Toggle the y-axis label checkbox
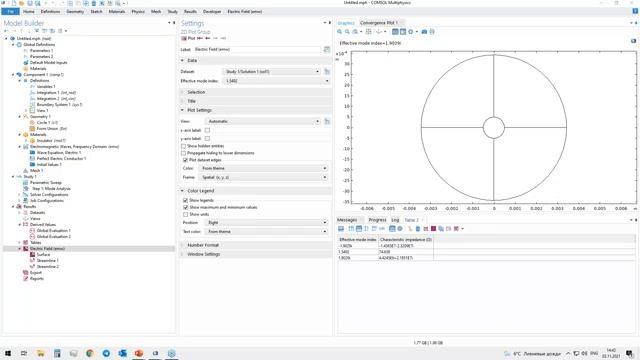This screenshot has width=640, height=360. (x=207, y=139)
